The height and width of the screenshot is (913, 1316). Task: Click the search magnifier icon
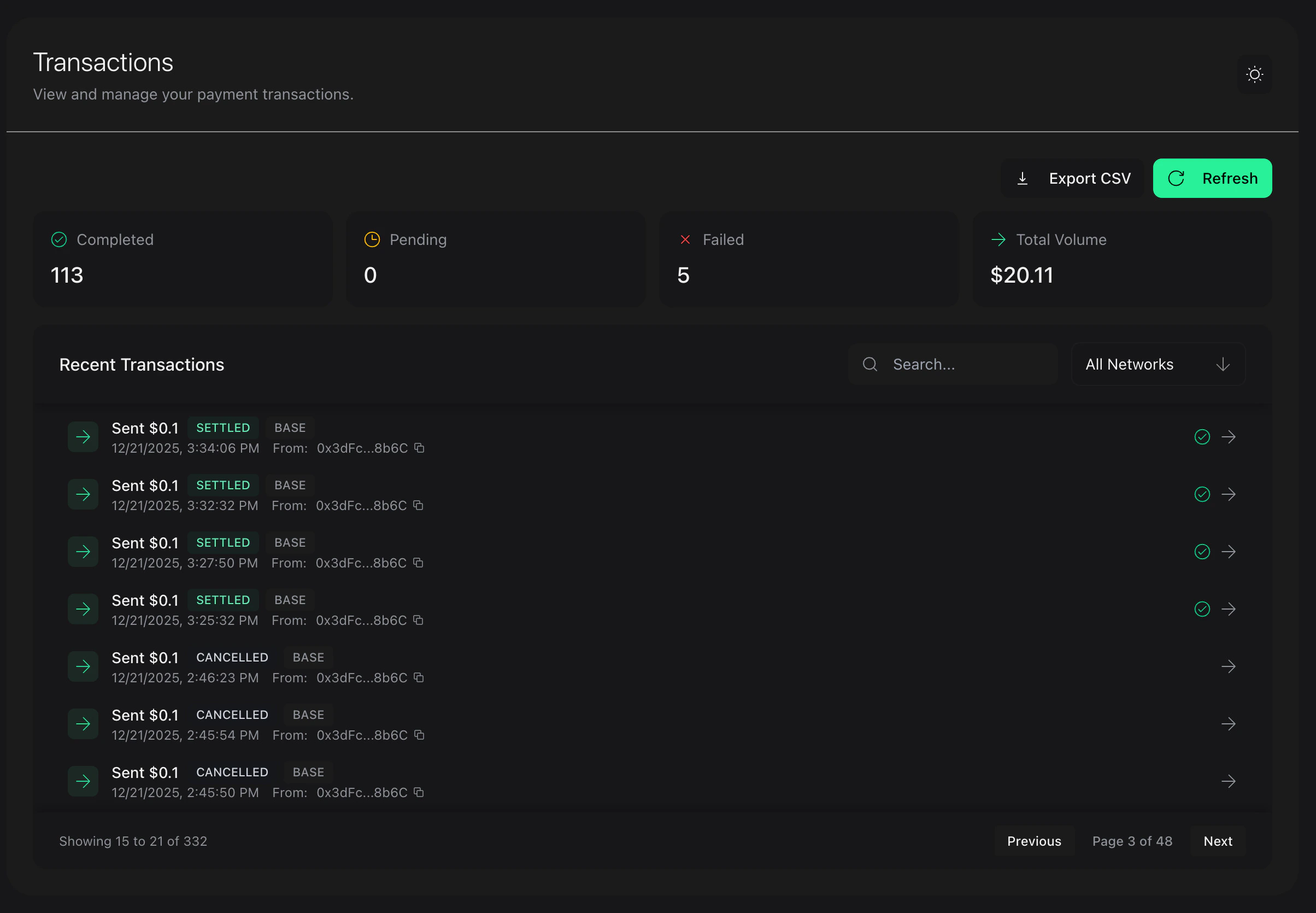(x=869, y=364)
